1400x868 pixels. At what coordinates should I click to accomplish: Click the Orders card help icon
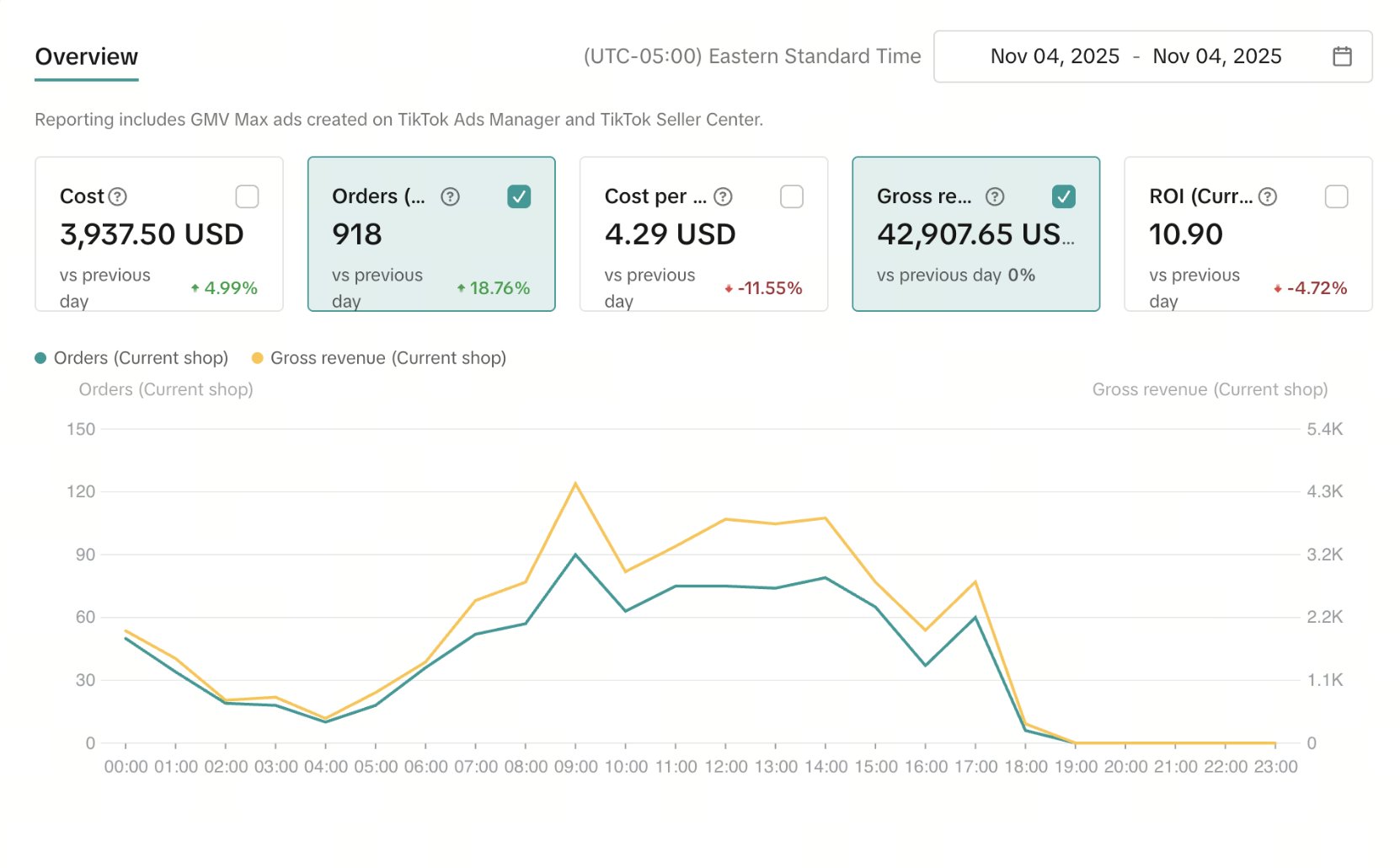(450, 196)
